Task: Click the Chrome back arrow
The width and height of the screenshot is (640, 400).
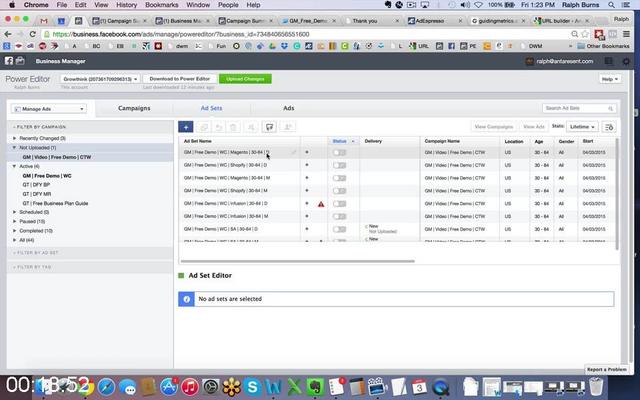Action: (7, 34)
